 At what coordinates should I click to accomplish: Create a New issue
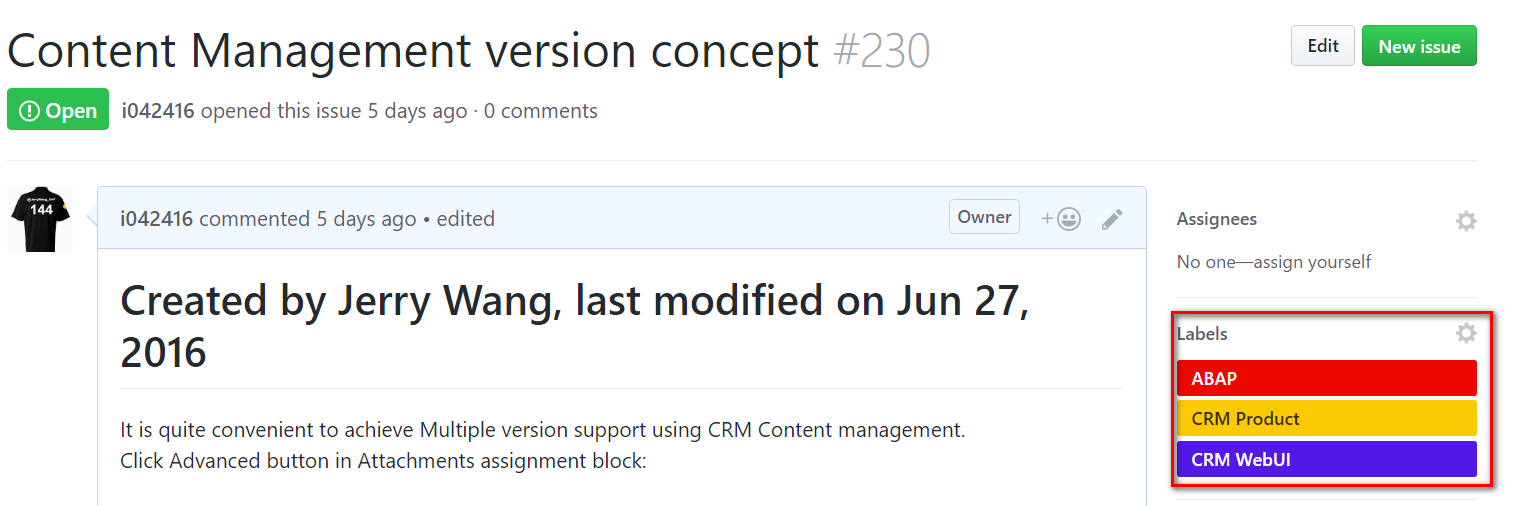click(1419, 46)
